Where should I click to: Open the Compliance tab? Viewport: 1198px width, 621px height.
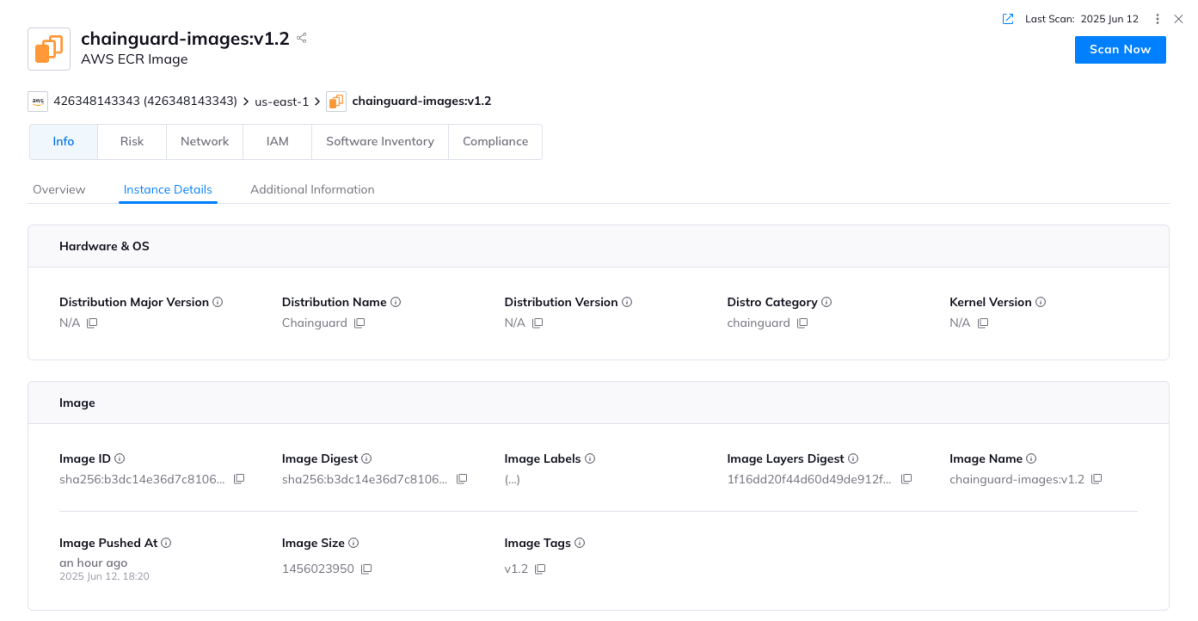[495, 141]
